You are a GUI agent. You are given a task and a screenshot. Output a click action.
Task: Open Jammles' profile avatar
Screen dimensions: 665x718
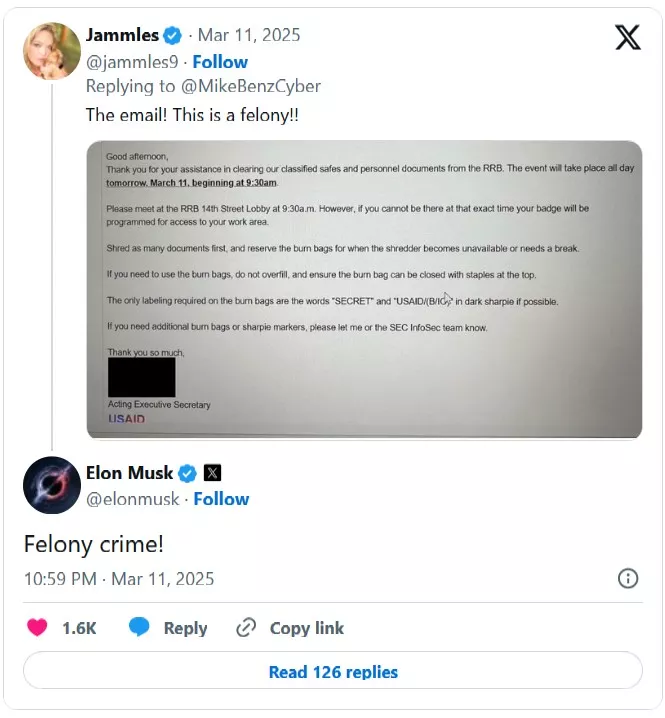pos(52,51)
